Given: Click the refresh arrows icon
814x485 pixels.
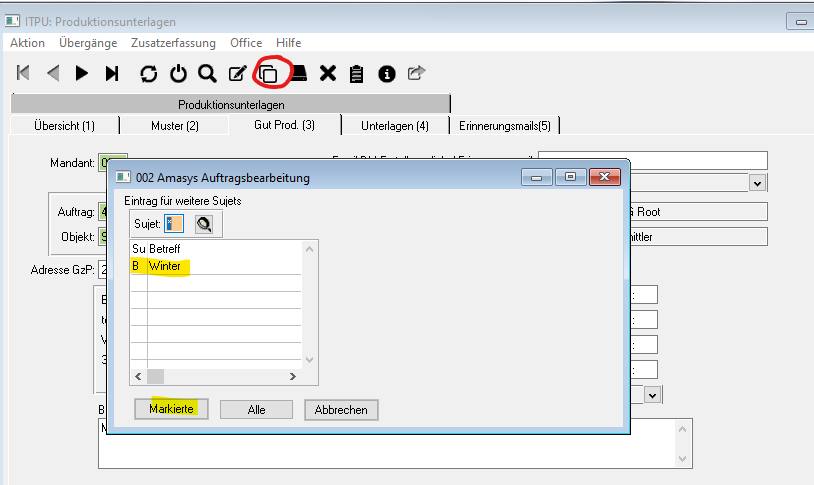Looking at the screenshot, I should point(149,73).
